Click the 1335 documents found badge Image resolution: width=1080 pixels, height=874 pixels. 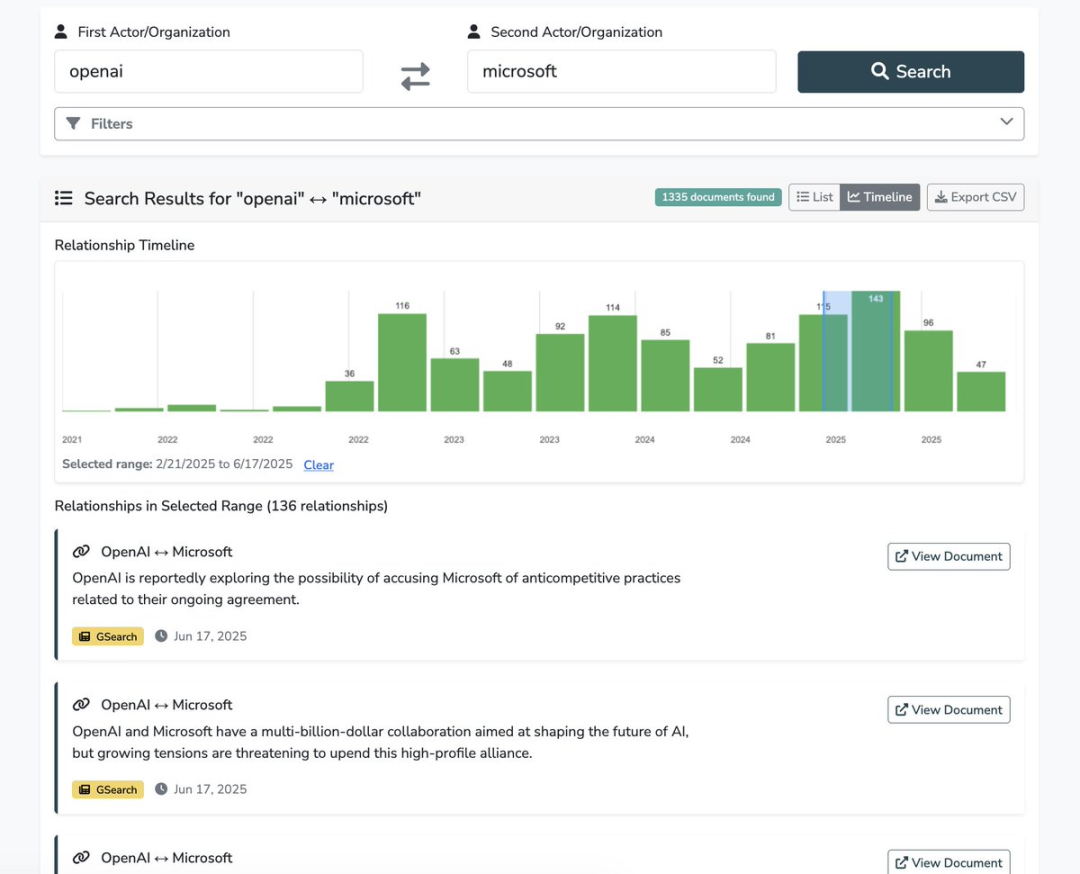(x=718, y=197)
